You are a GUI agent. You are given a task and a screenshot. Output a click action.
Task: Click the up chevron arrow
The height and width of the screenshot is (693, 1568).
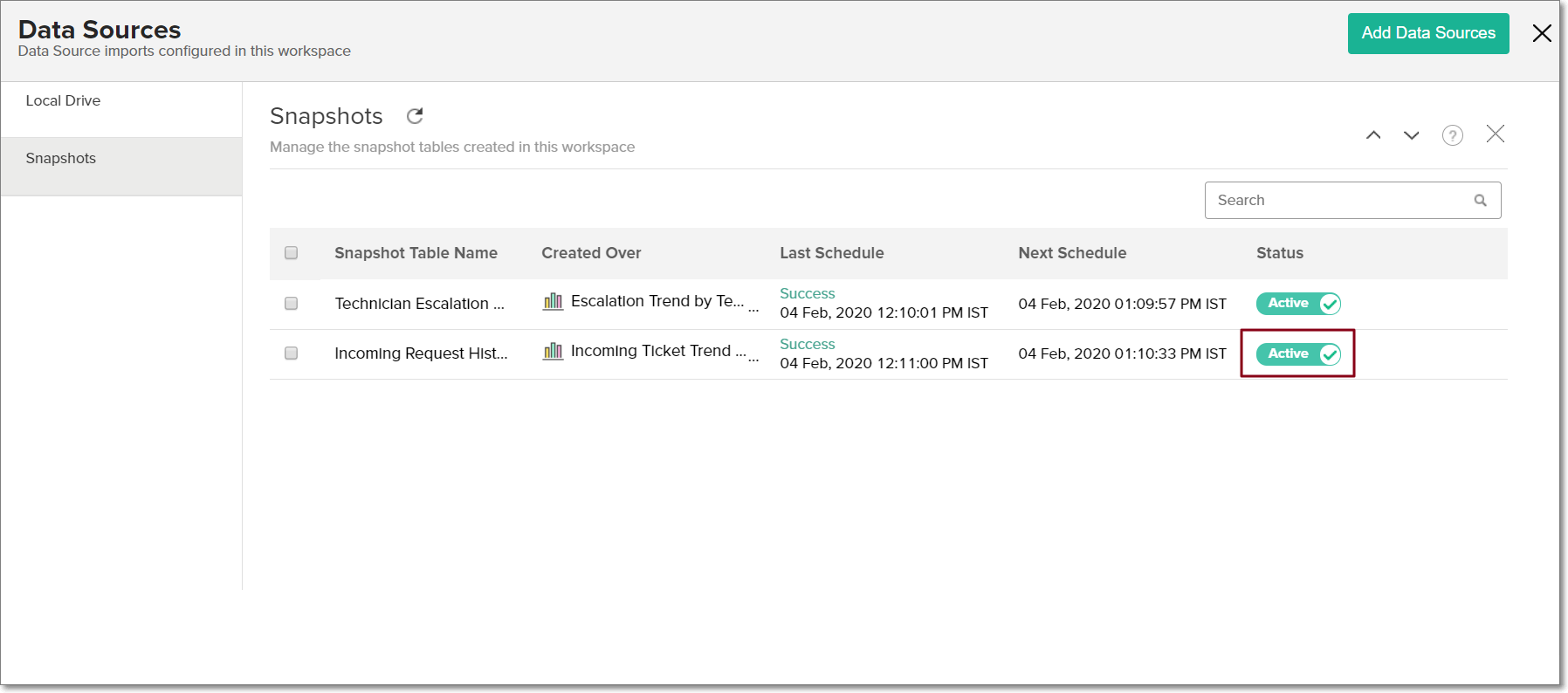click(1373, 135)
